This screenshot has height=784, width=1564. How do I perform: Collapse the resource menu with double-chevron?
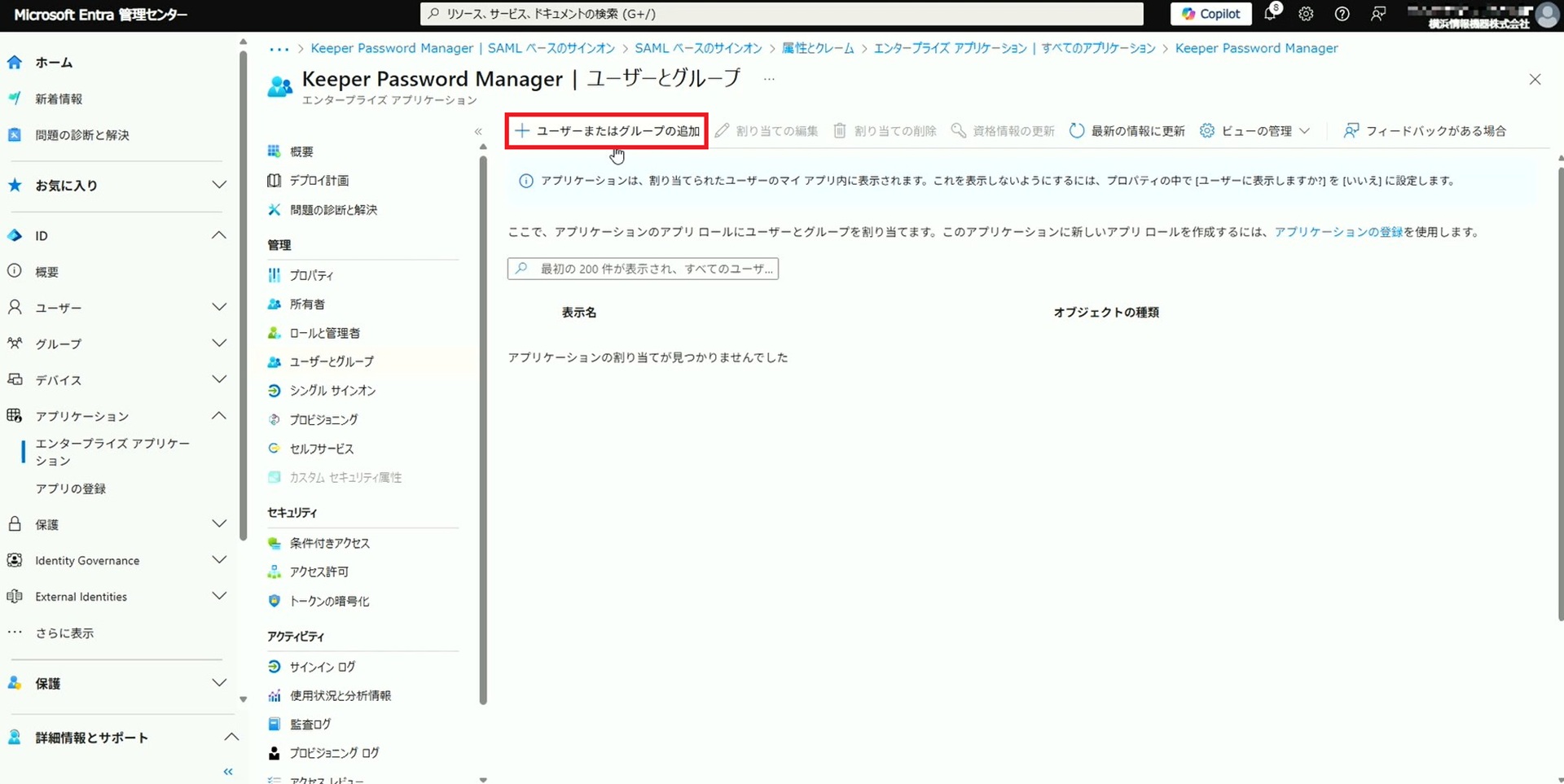(x=478, y=132)
